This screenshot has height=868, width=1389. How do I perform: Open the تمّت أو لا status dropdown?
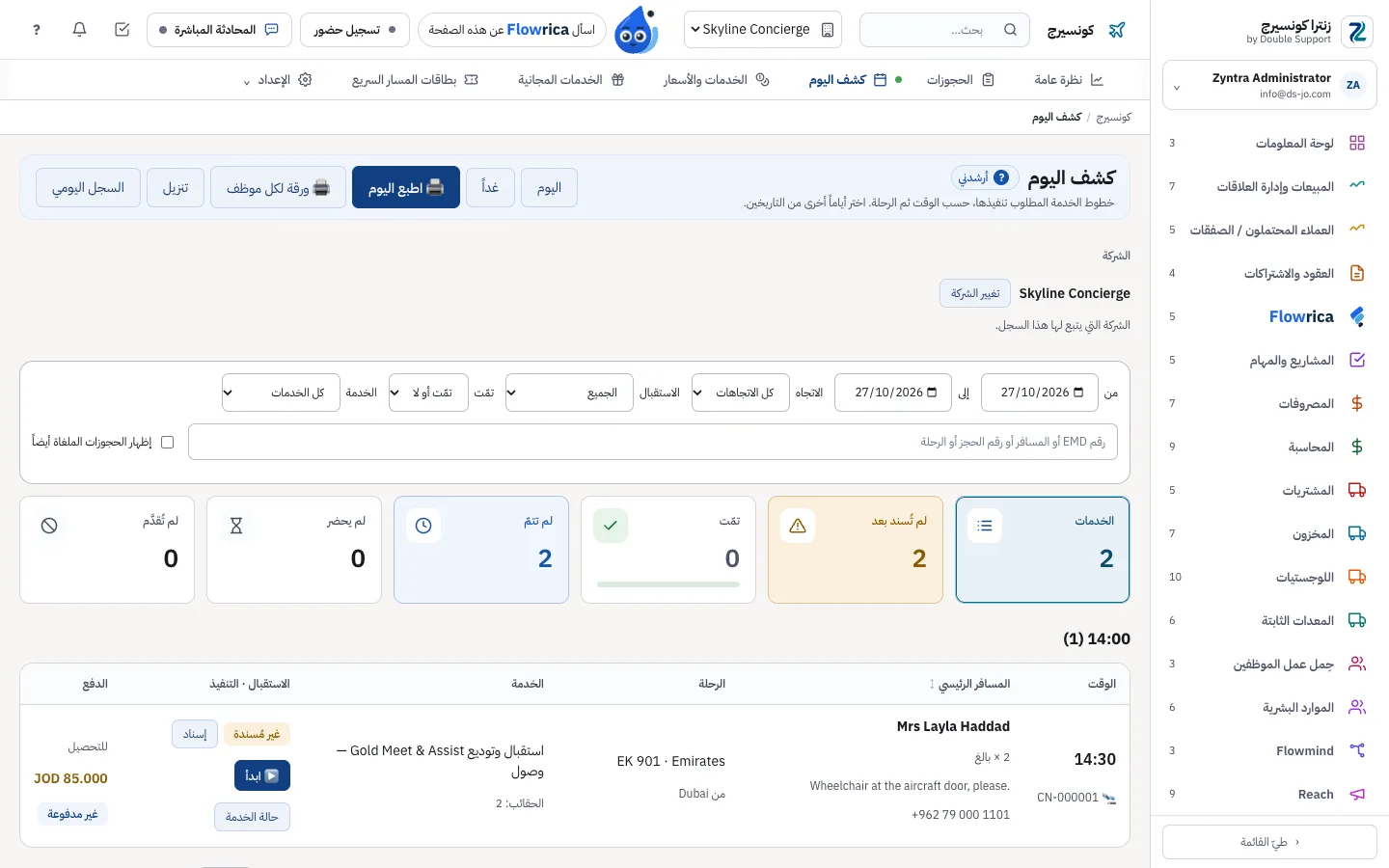[x=428, y=393]
